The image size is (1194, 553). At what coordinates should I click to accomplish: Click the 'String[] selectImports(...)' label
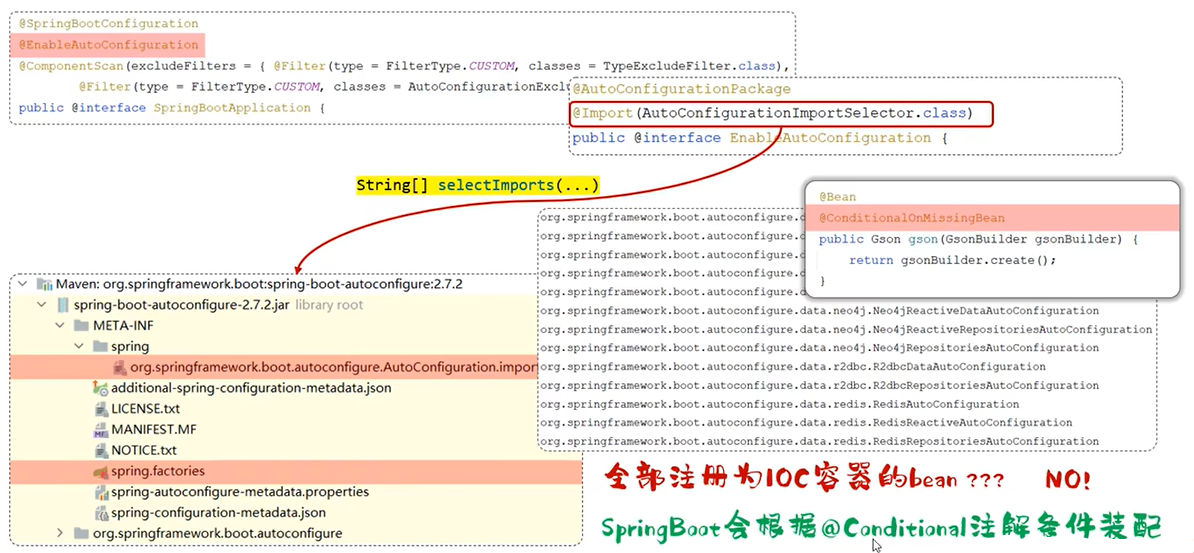pos(477,185)
